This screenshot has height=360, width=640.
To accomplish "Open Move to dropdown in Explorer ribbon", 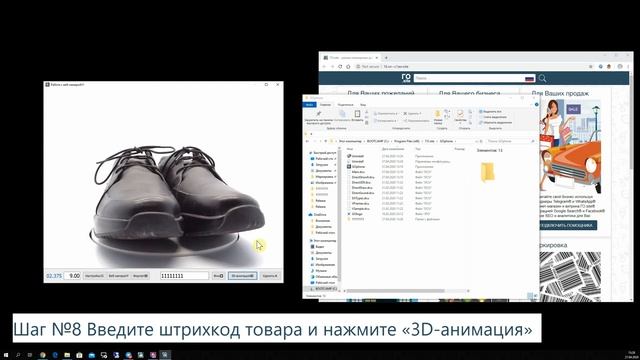I will (x=385, y=113).
